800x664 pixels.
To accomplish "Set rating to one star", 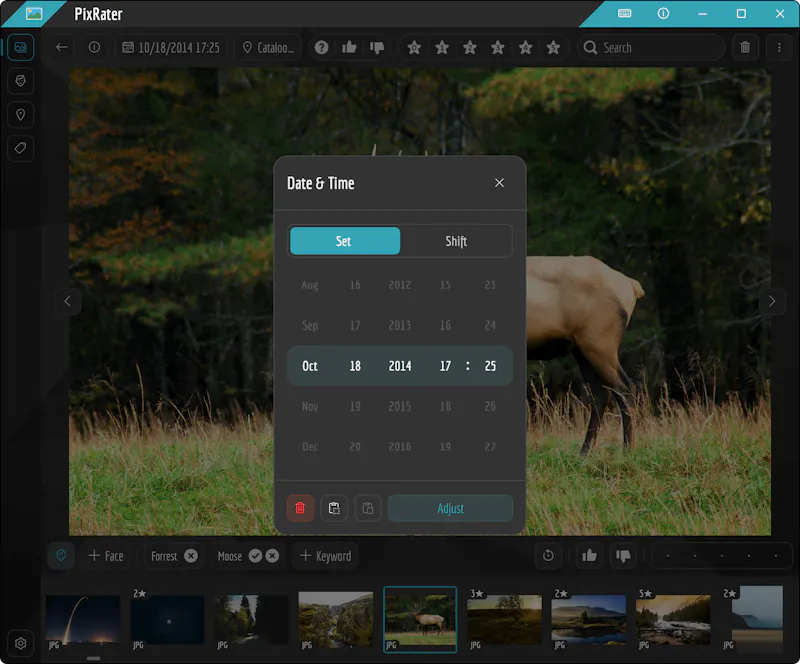I will 442,47.
